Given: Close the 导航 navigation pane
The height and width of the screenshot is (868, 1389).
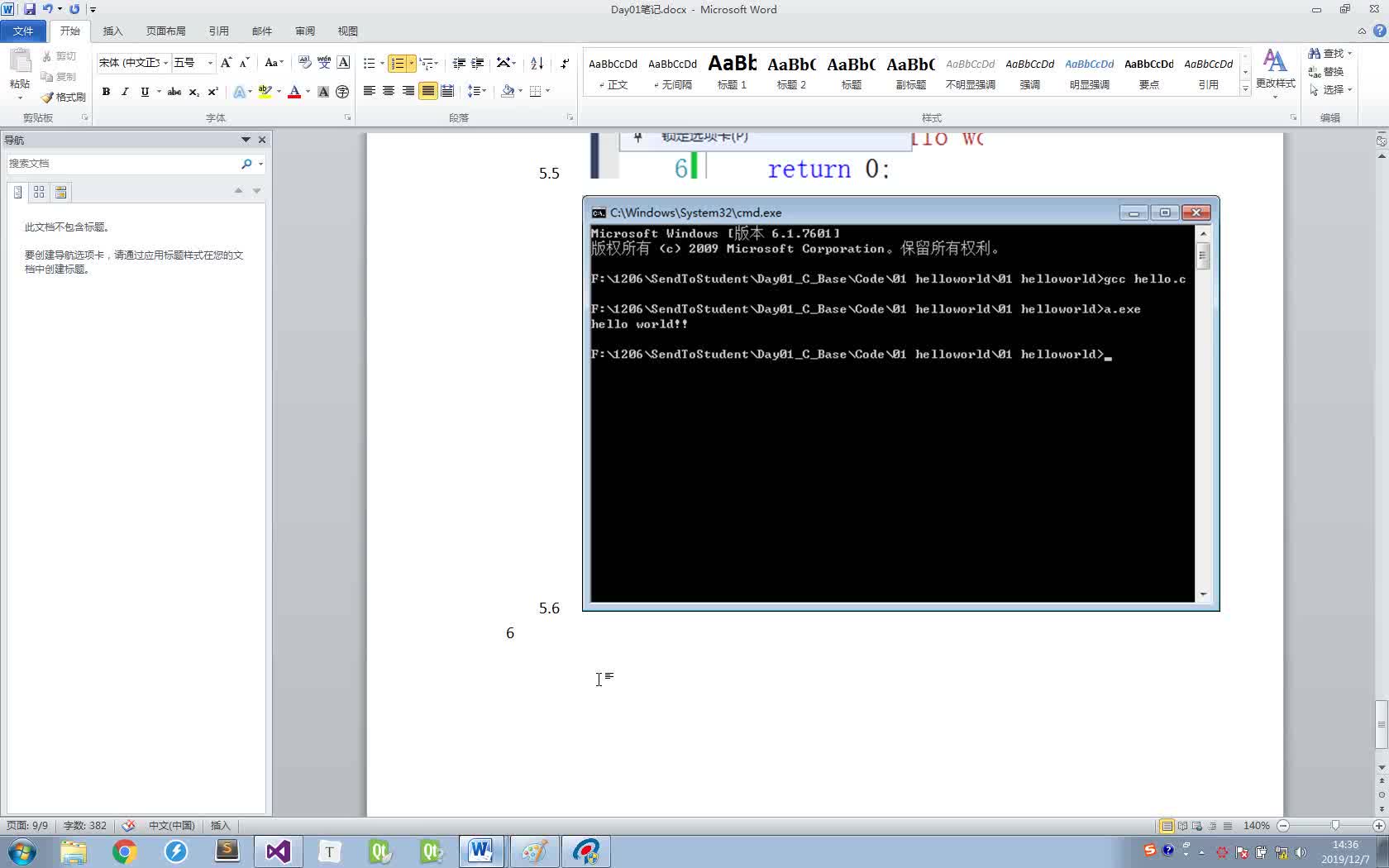Looking at the screenshot, I should (262, 140).
